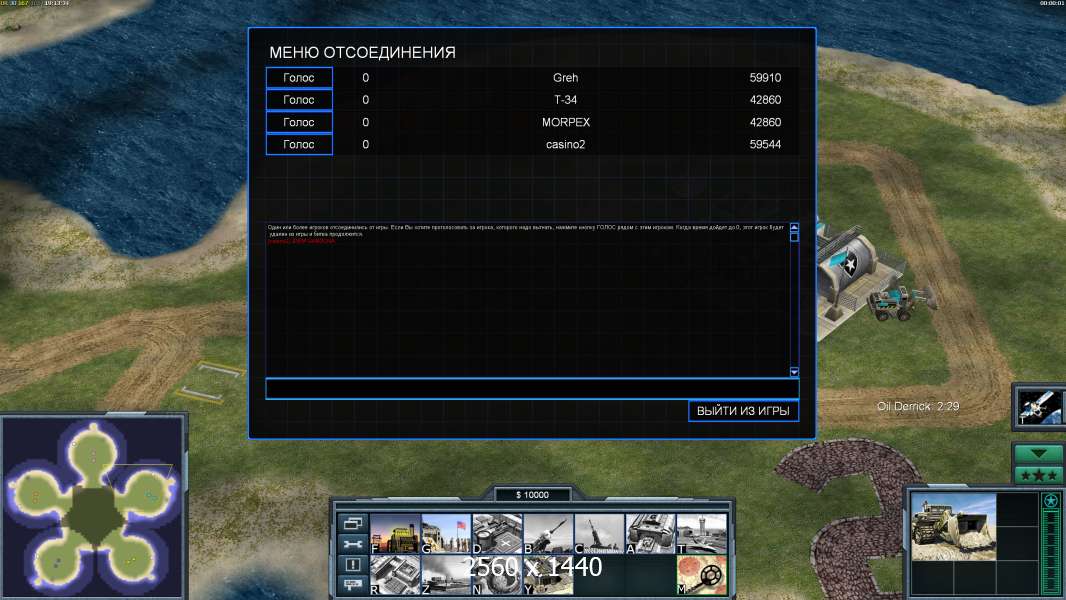Viewport: 1066px width, 600px height.
Task: Open general's powers three-star button
Action: click(1038, 475)
